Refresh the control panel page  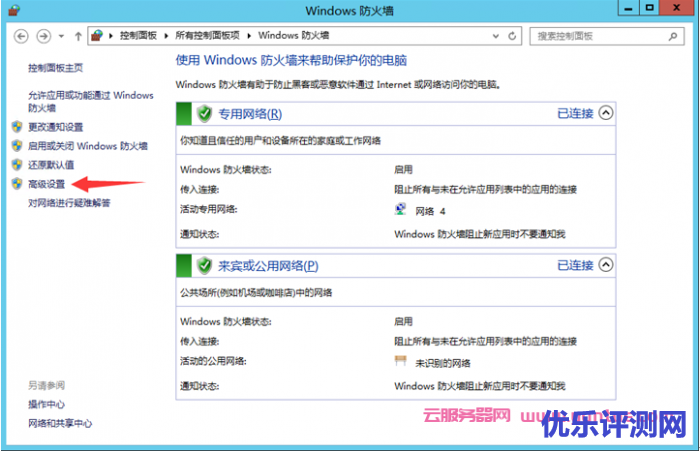pyautogui.click(x=512, y=36)
